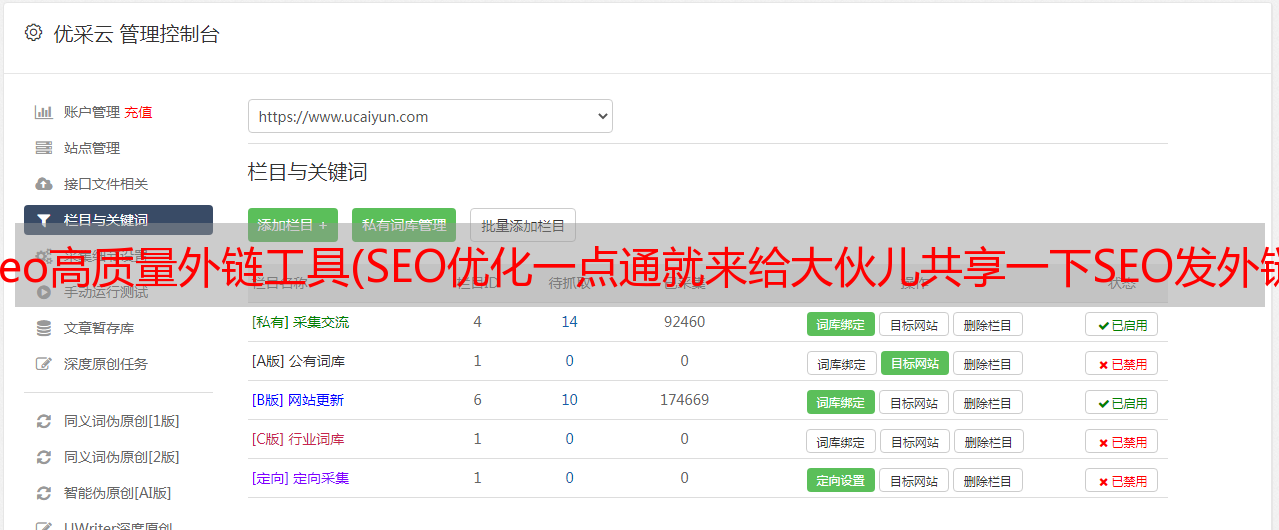Click the server icon next to 站点管理

pyautogui.click(x=44, y=148)
